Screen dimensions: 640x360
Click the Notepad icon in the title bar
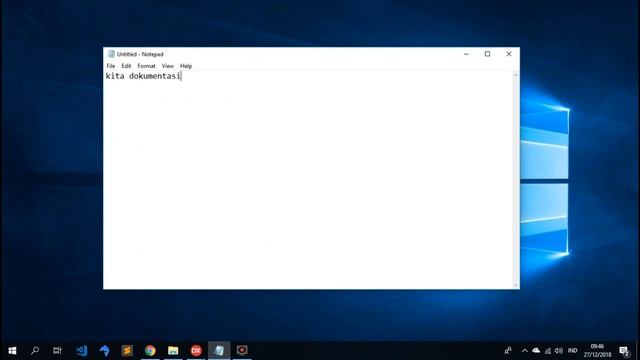[111, 54]
